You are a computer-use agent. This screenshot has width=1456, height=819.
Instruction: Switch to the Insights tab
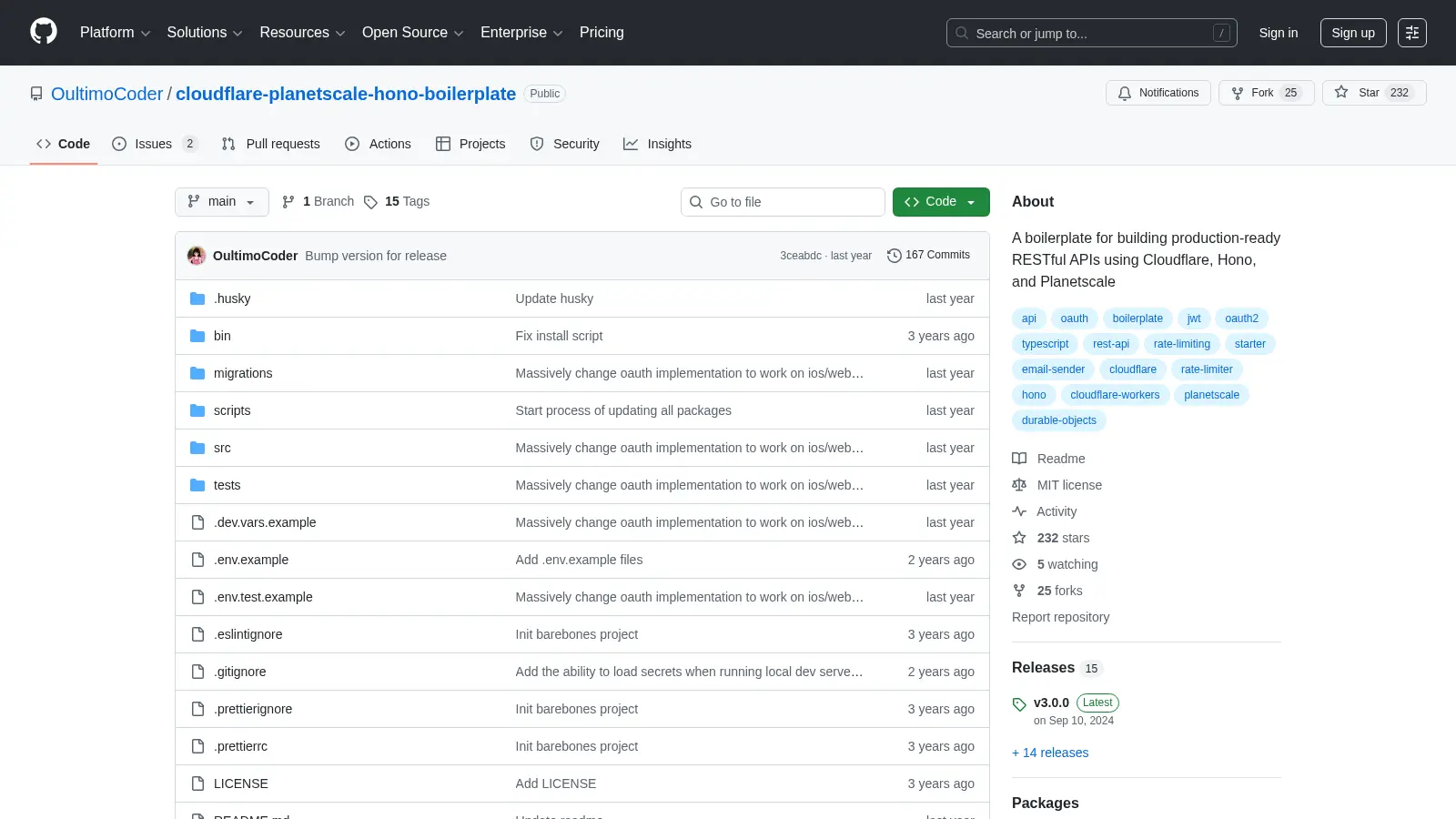657,144
